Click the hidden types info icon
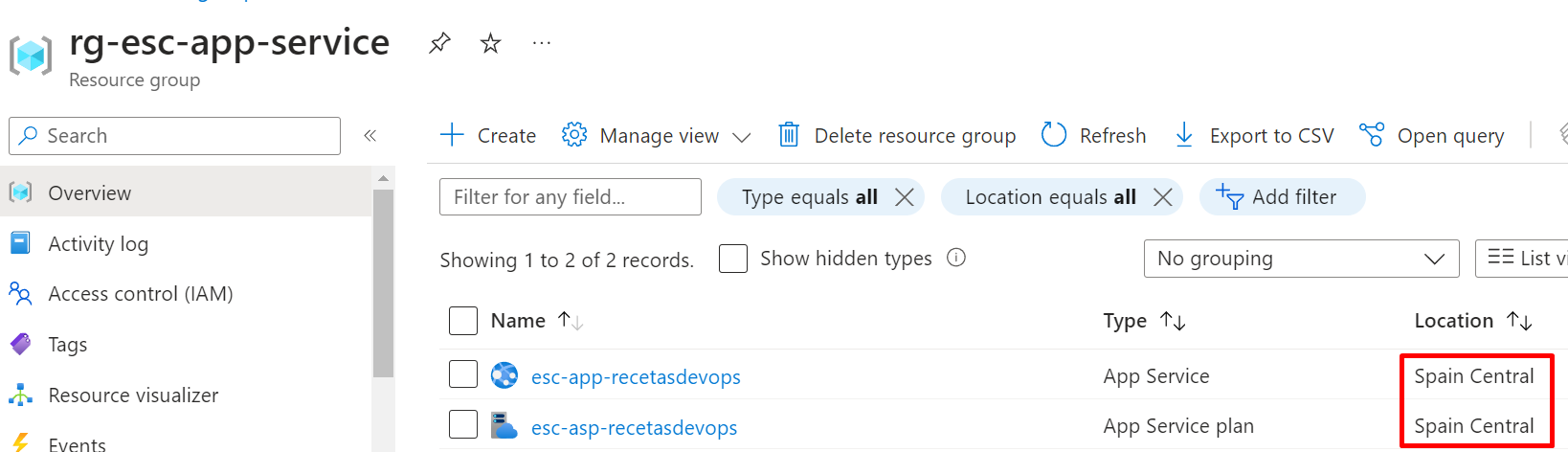This screenshot has width=1568, height=452. tap(955, 258)
